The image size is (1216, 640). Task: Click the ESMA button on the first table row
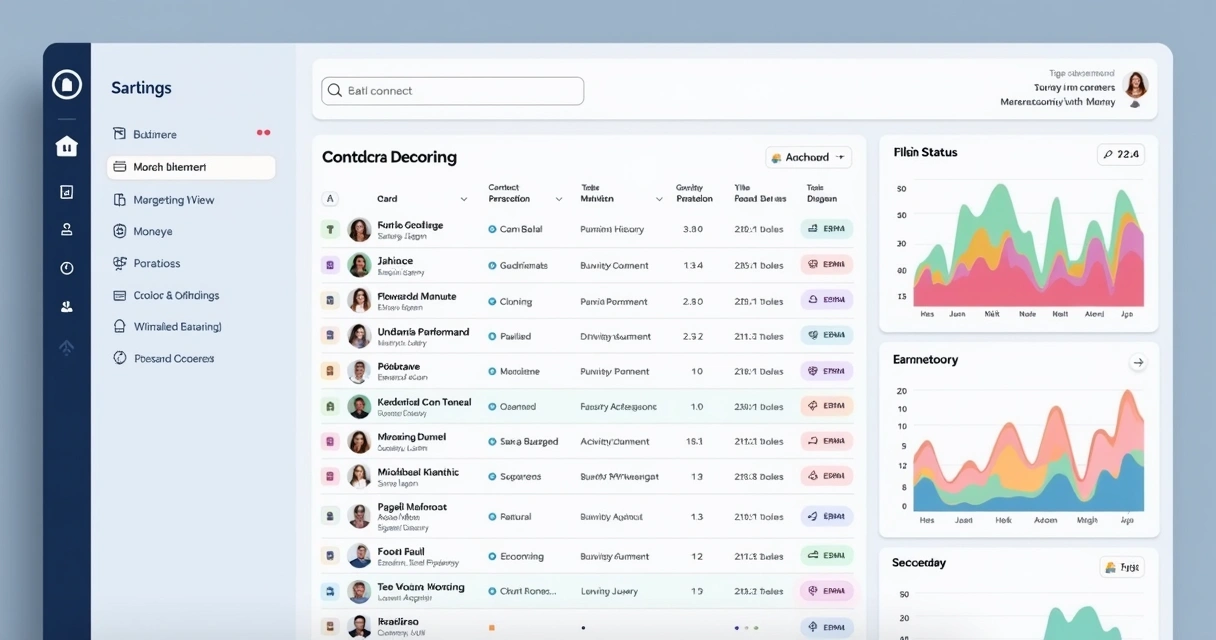(827, 229)
